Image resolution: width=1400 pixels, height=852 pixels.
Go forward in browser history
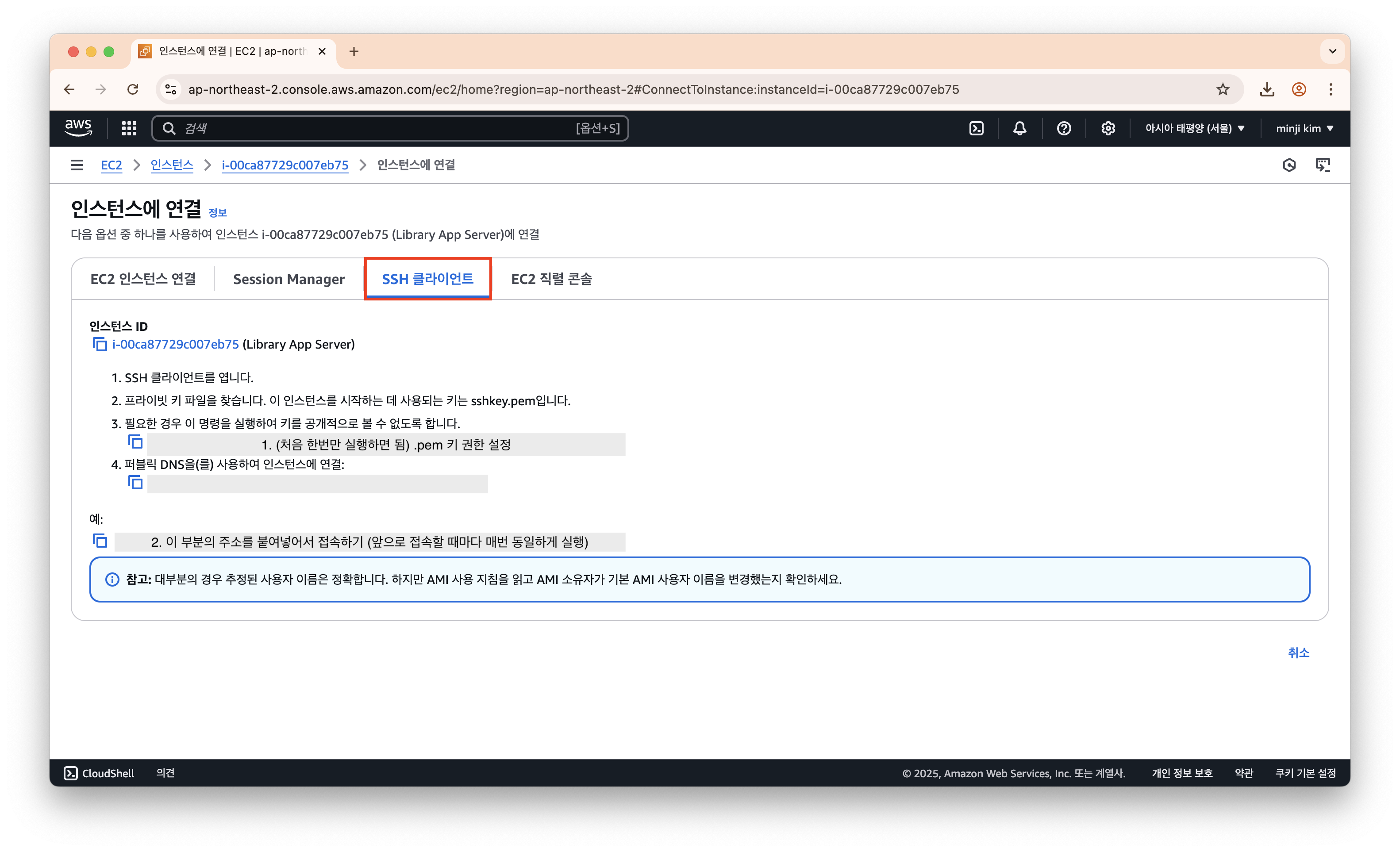coord(100,89)
